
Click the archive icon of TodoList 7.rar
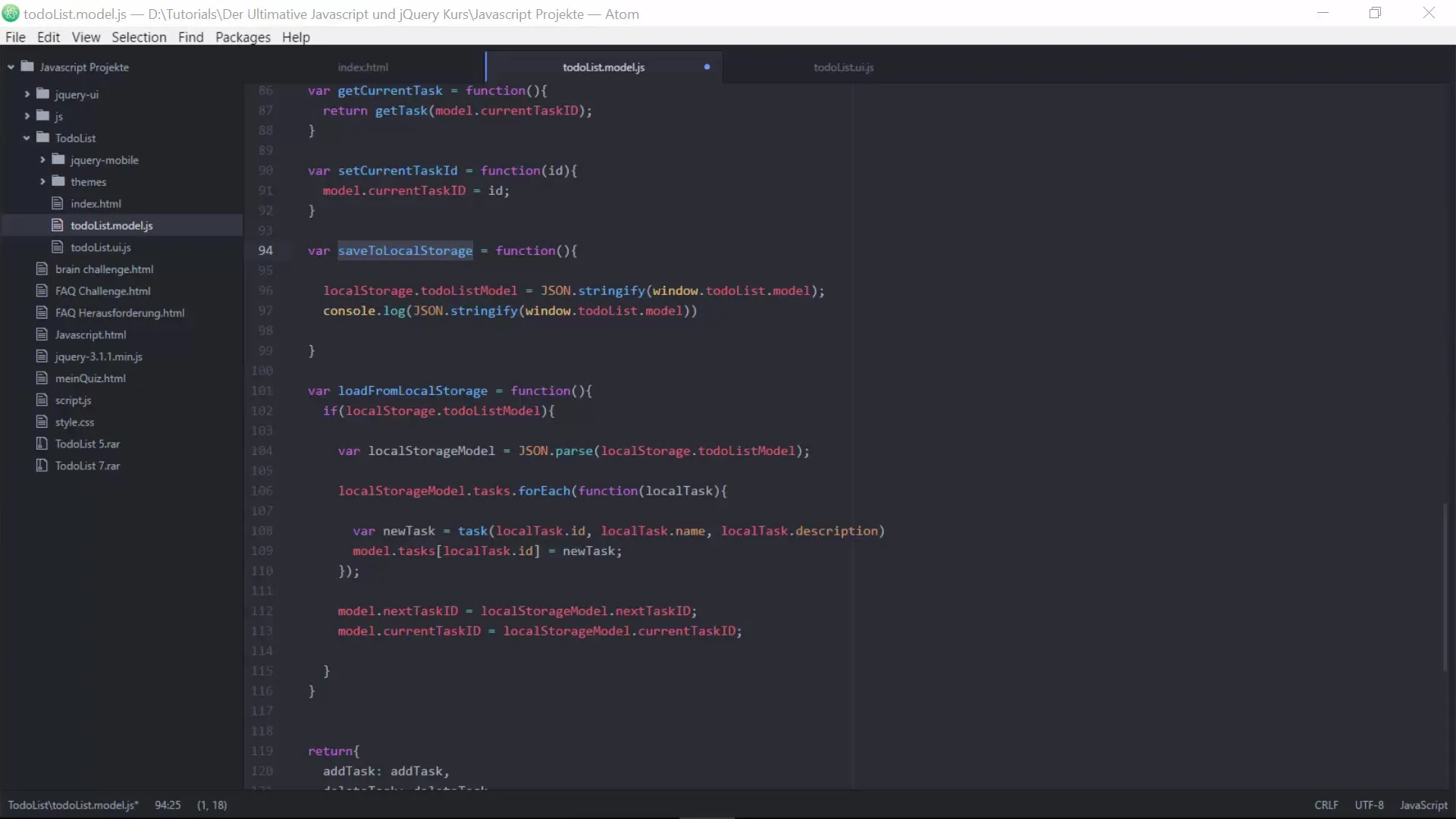(42, 466)
